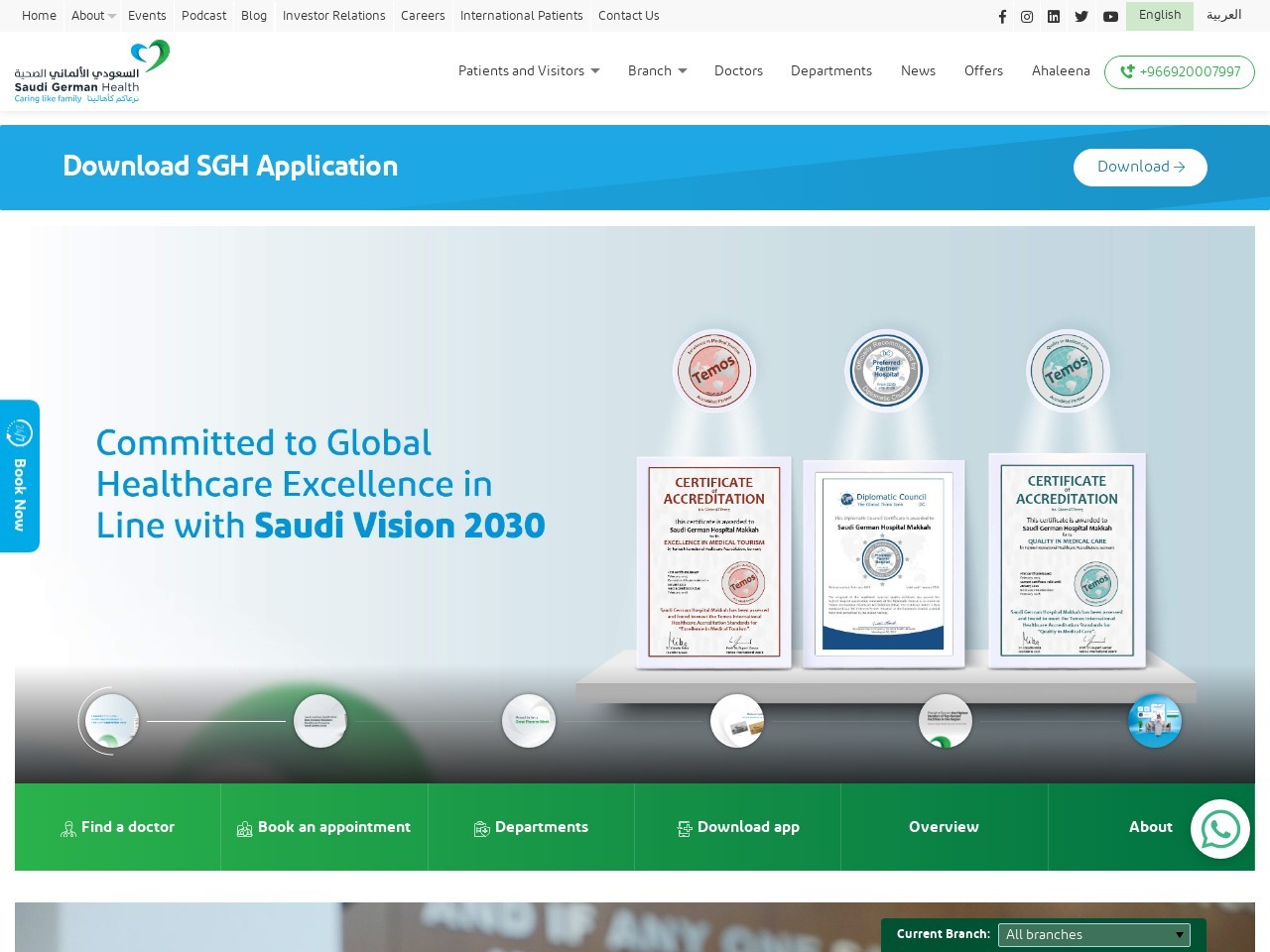1270x952 pixels.
Task: Open the Departments nav item
Action: [831, 71]
